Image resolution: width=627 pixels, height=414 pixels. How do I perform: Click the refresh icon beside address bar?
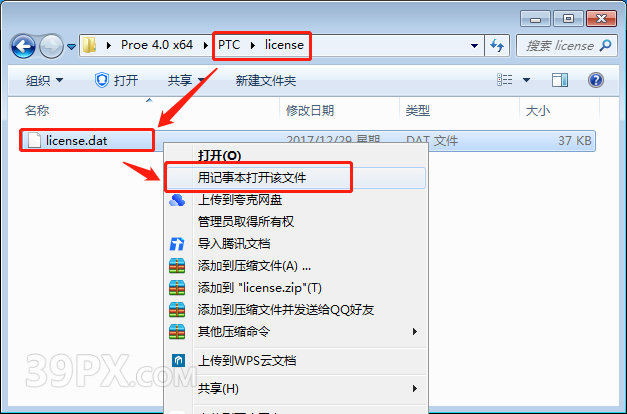pos(497,46)
